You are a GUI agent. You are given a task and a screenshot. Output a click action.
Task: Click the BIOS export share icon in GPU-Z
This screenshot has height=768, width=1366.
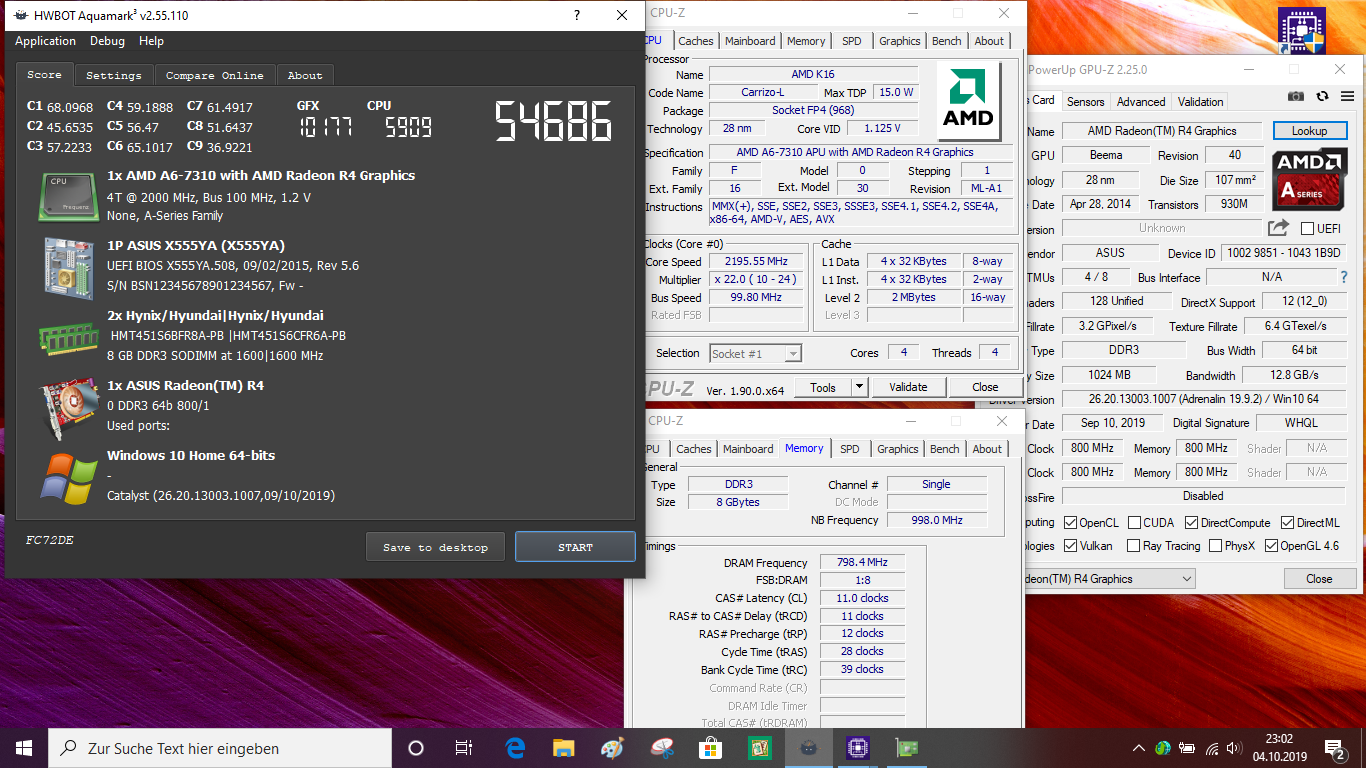pos(1278,228)
